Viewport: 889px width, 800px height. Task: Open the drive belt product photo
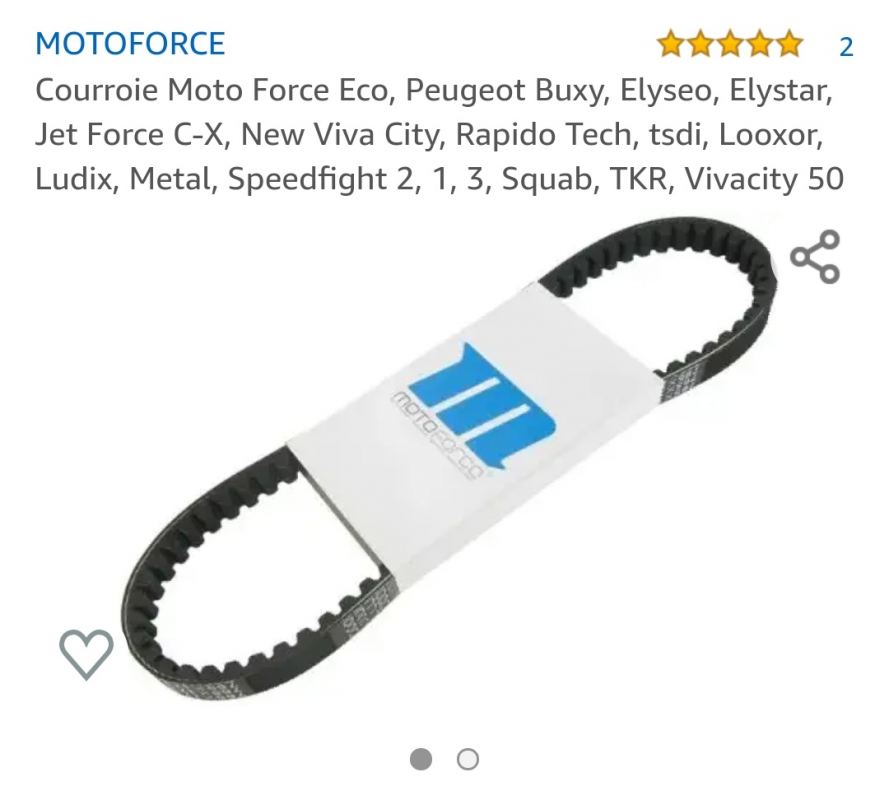[x=448, y=459]
